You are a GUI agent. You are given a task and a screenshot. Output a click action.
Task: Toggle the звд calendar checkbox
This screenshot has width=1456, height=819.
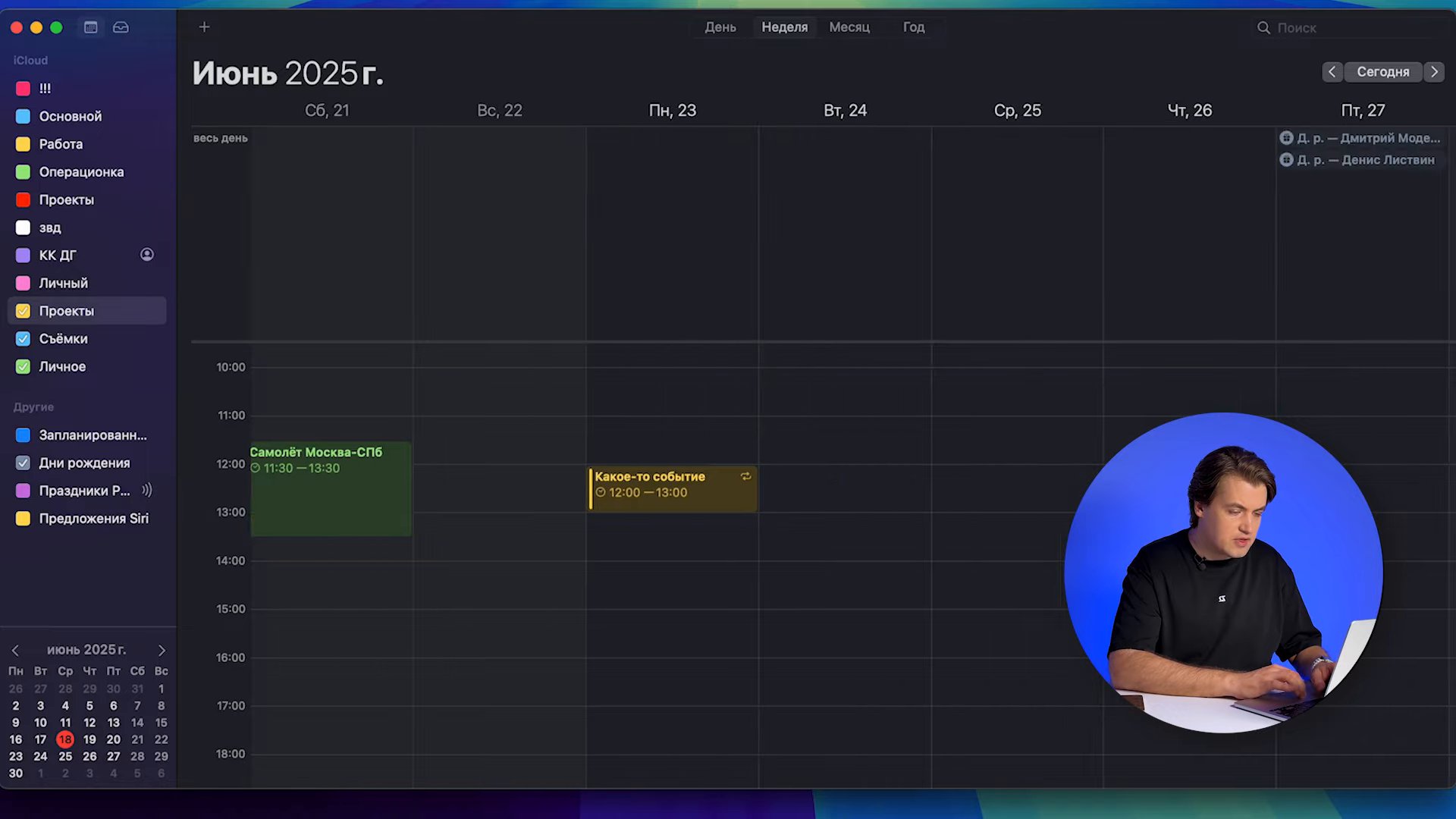[24, 227]
